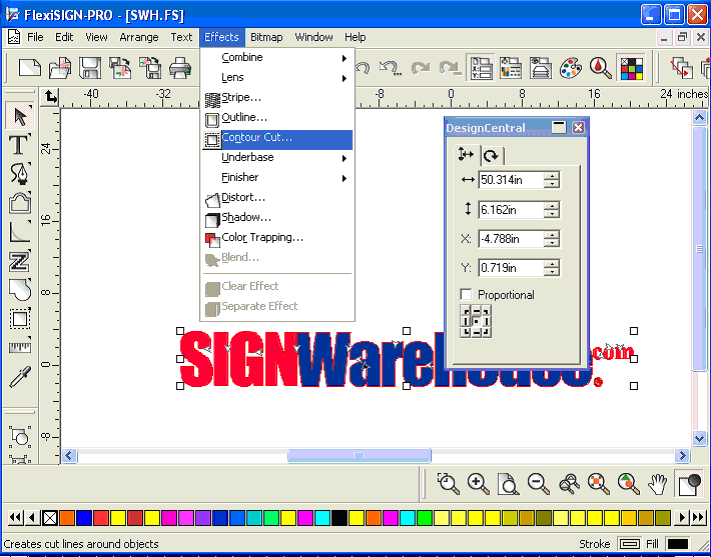This screenshot has height=557, width=711.
Task: Click the Stroke indicator in status bar
Action: [629, 543]
